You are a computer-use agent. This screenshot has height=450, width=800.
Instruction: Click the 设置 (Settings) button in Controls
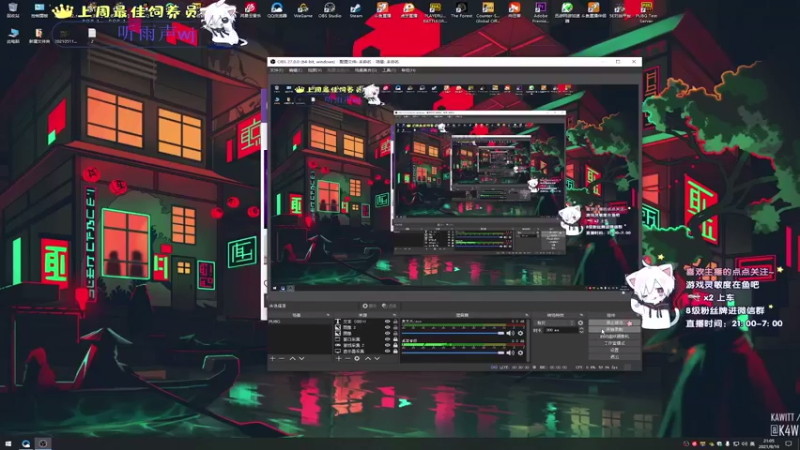point(614,350)
